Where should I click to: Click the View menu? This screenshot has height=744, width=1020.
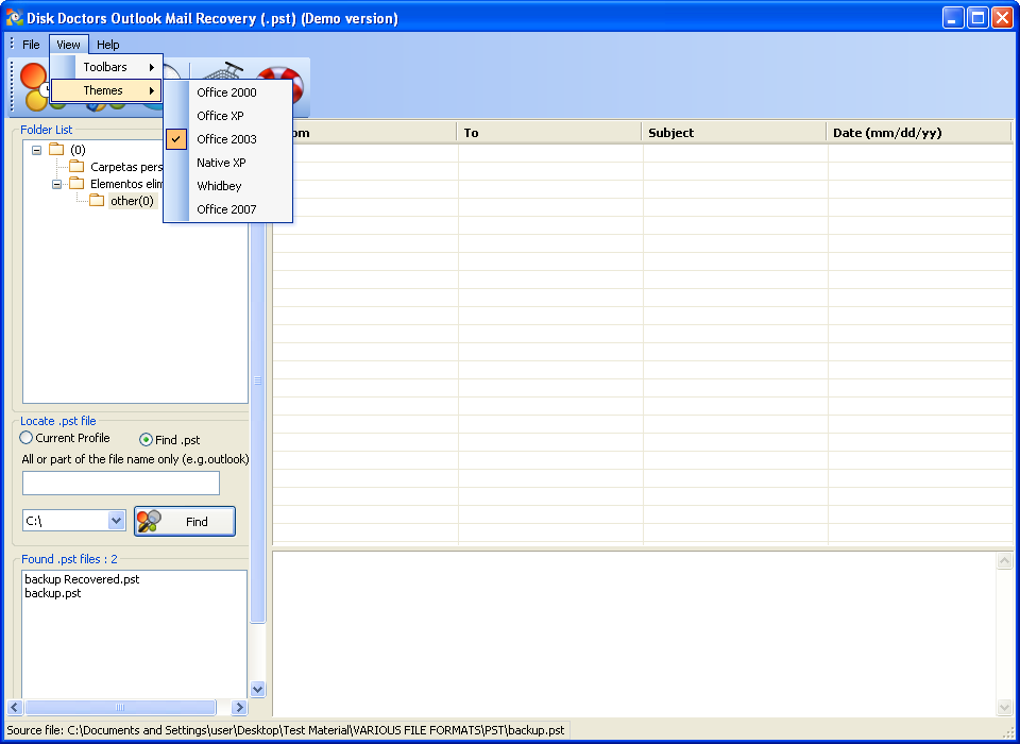68,45
